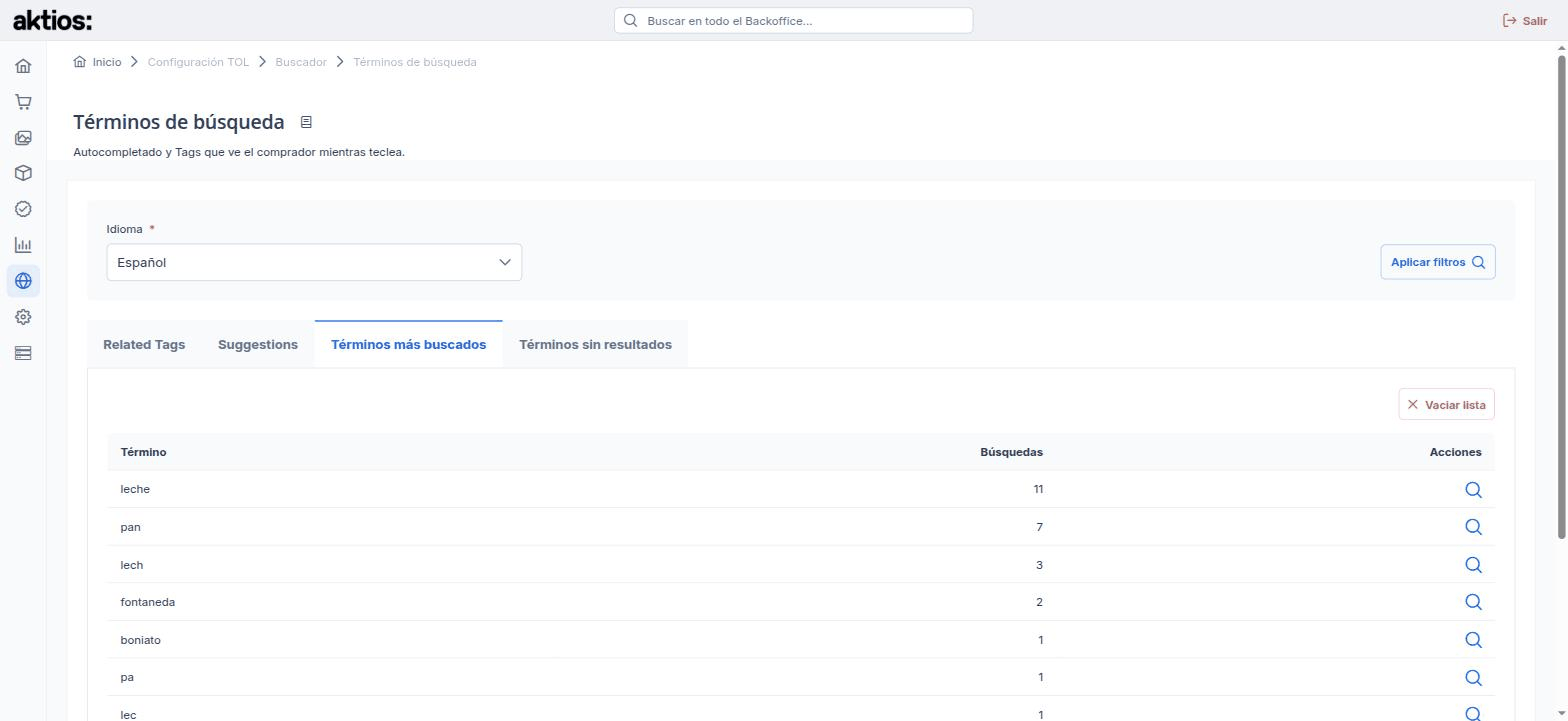Switch to Términos sin resultados tab
1568x721 pixels.
(595, 344)
